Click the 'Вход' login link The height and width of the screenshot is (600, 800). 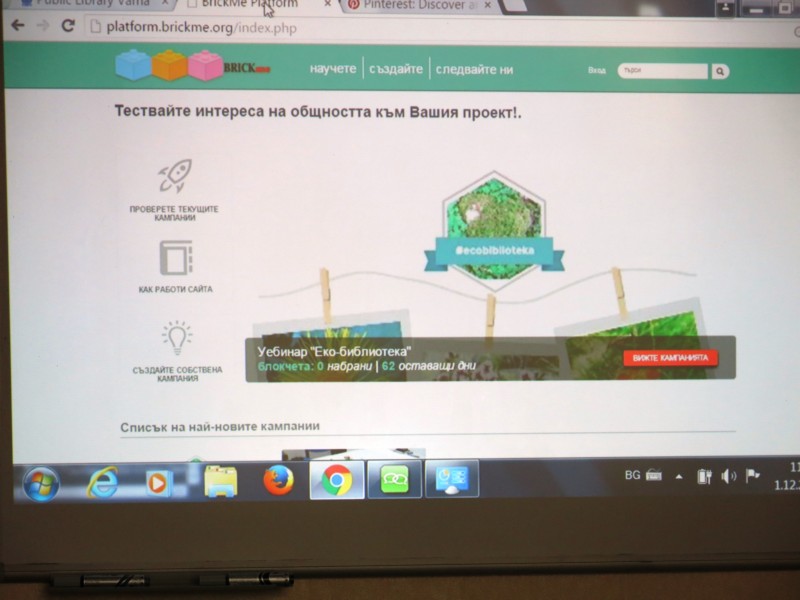[596, 72]
